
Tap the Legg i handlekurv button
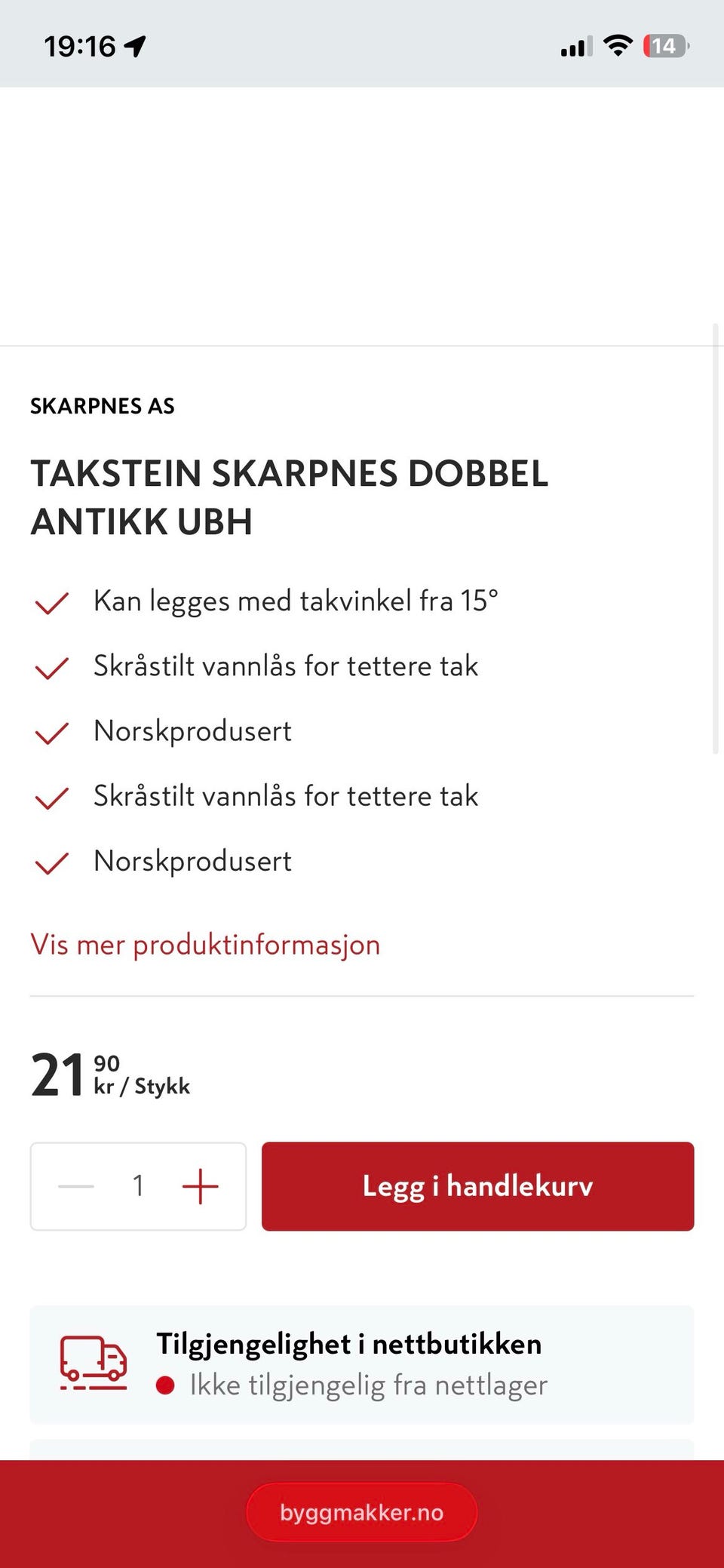click(477, 1186)
